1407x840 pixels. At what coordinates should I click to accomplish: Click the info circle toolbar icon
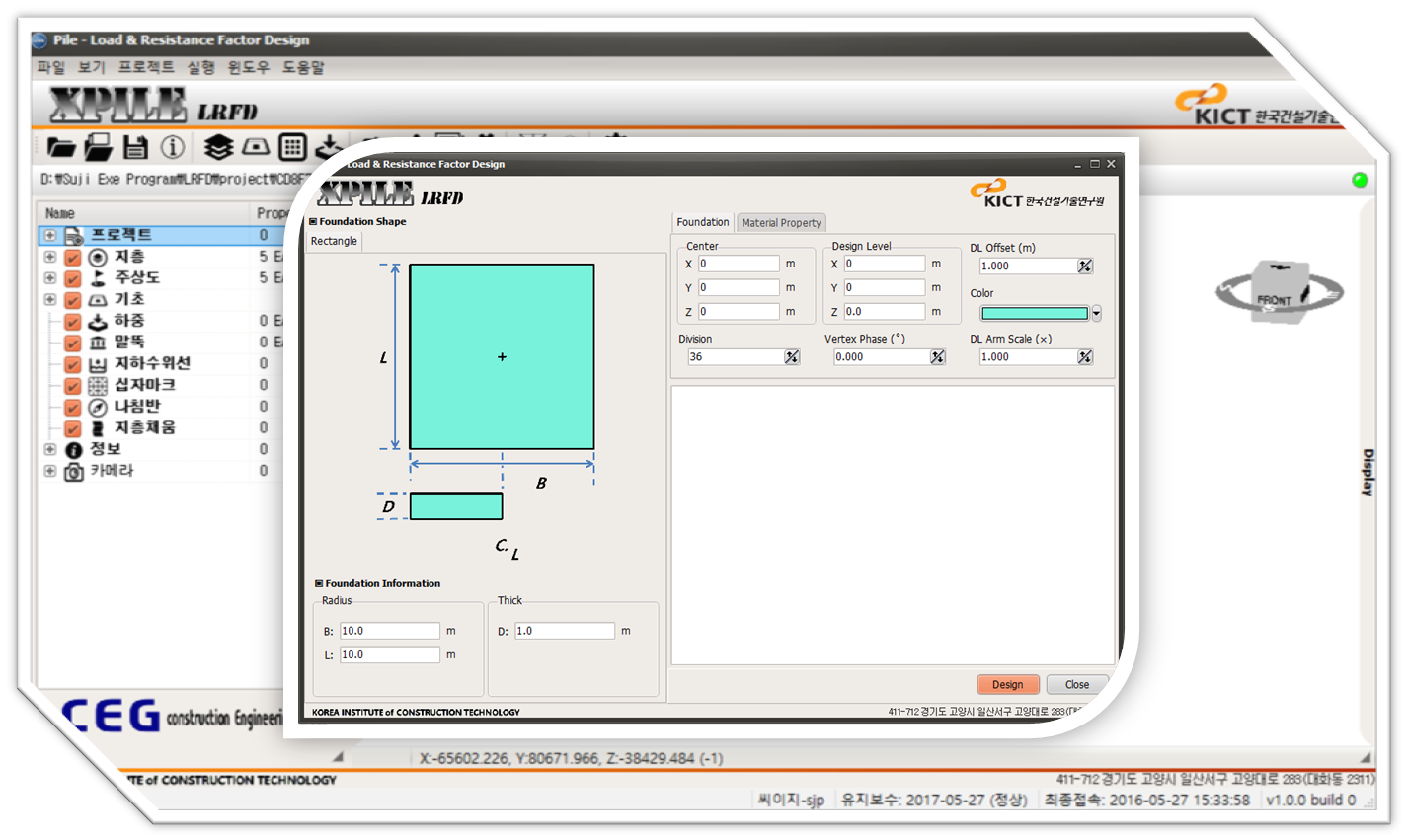[x=173, y=148]
